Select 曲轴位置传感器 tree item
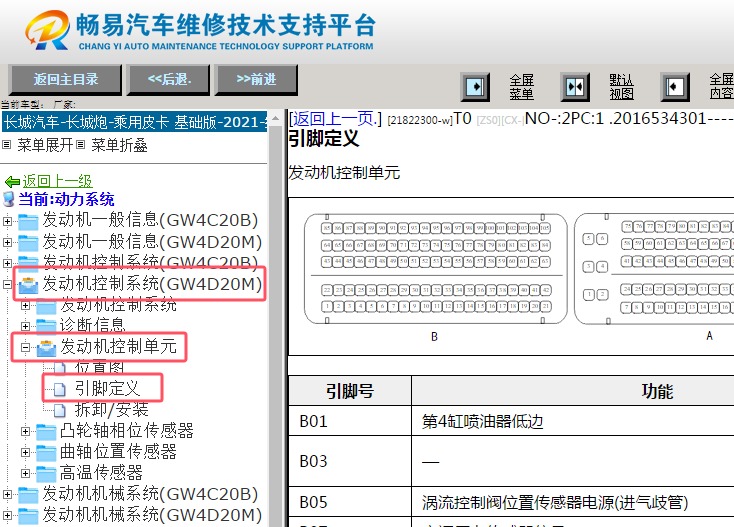This screenshot has height=527, width=734. (x=118, y=452)
